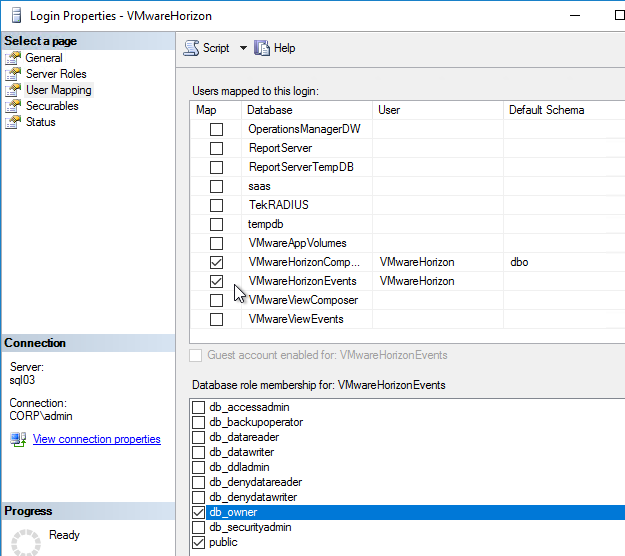This screenshot has height=556, width=625.
Task: Click the Default Schema column header
Action: [564, 110]
